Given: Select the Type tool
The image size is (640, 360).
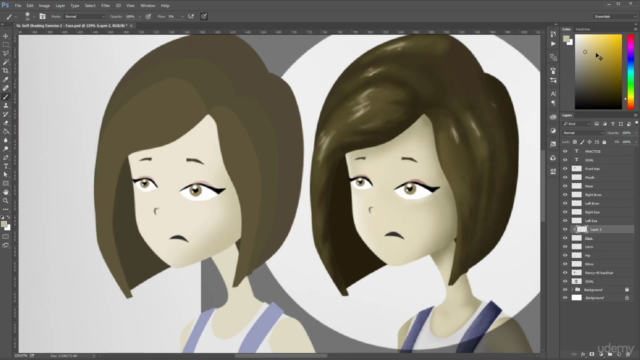Looking at the screenshot, I should (x=6, y=166).
